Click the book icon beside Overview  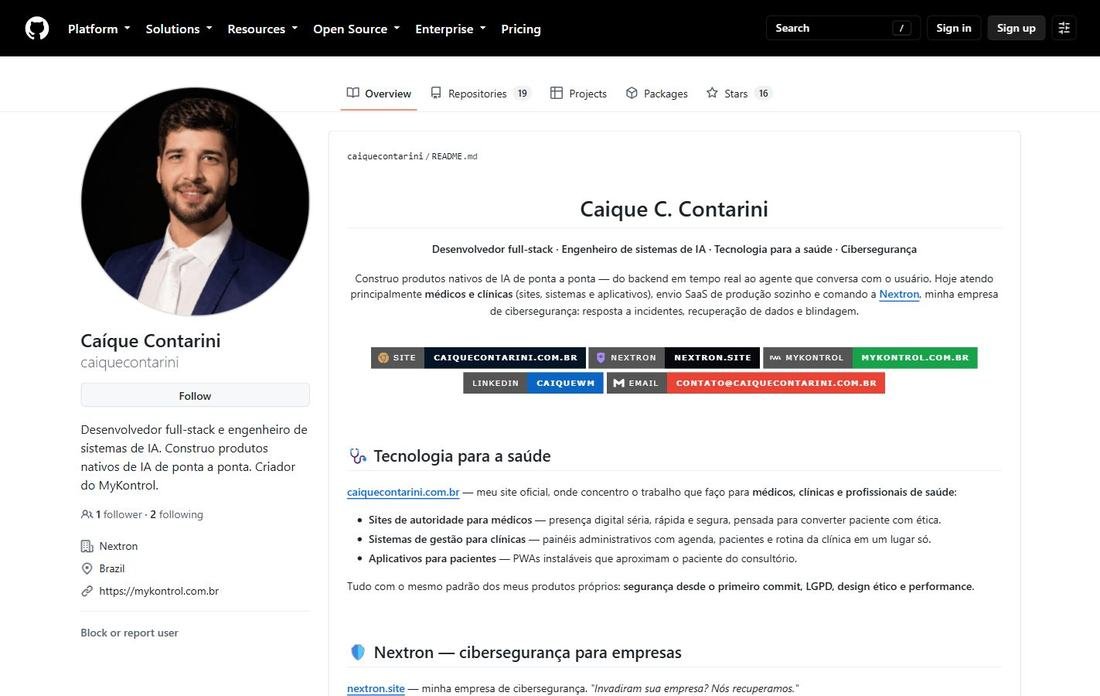click(x=353, y=93)
